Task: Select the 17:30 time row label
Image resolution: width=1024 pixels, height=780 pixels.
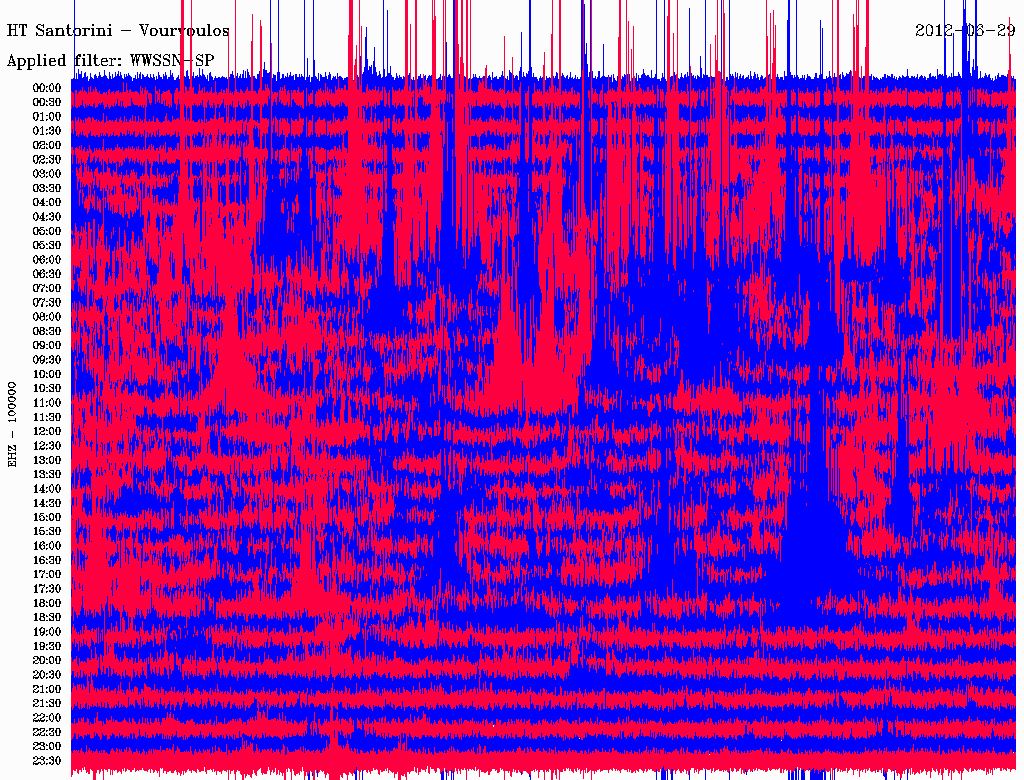Action: pos(47,589)
